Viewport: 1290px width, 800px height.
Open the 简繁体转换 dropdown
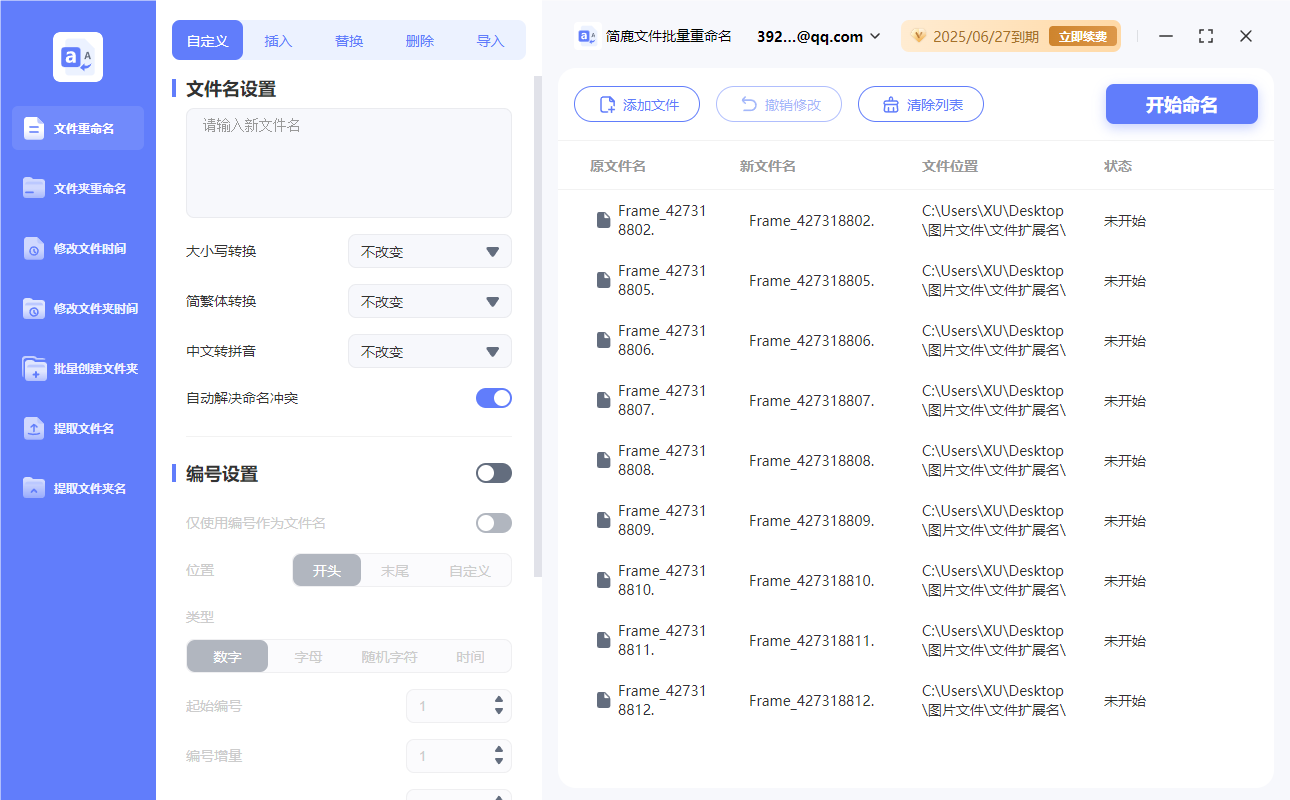click(429, 301)
